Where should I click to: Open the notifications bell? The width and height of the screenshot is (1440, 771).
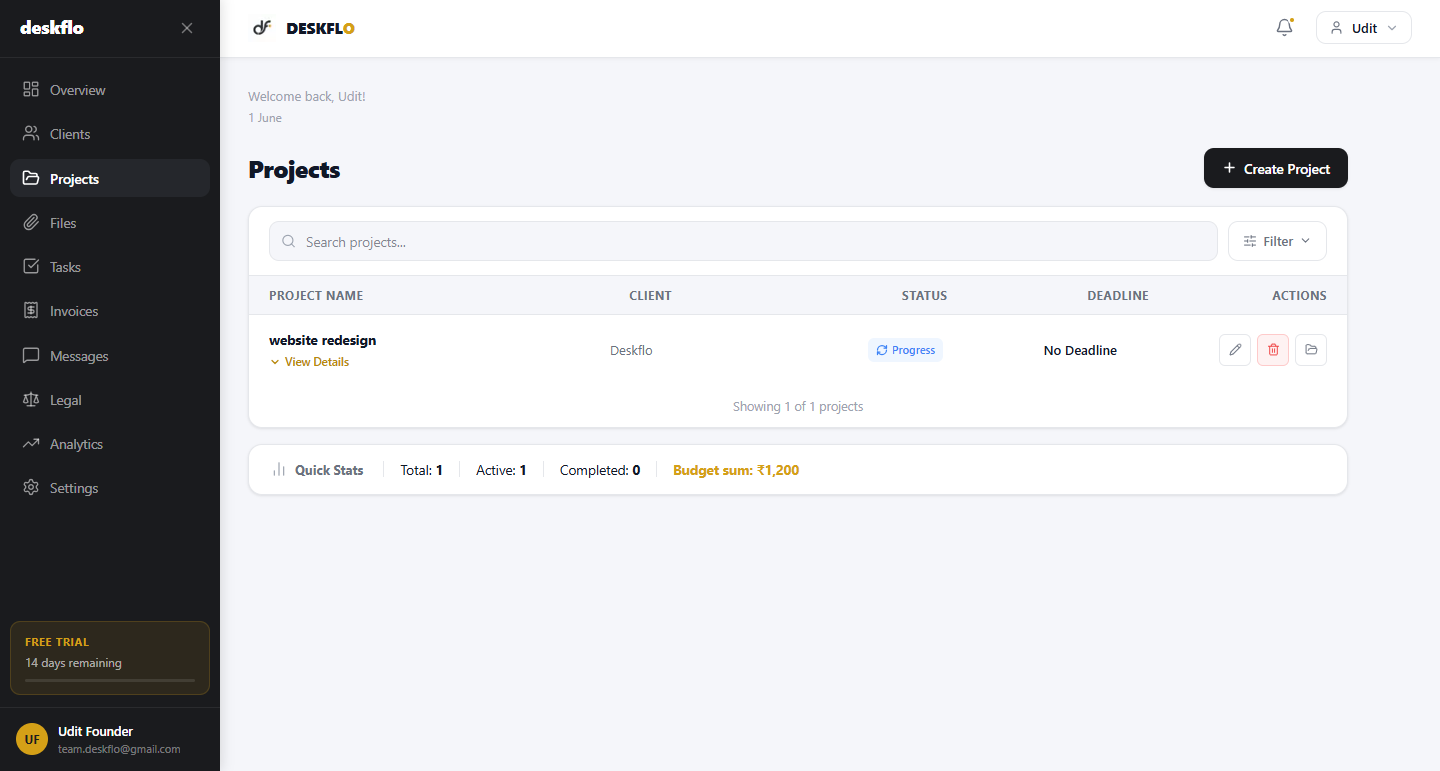1285,28
